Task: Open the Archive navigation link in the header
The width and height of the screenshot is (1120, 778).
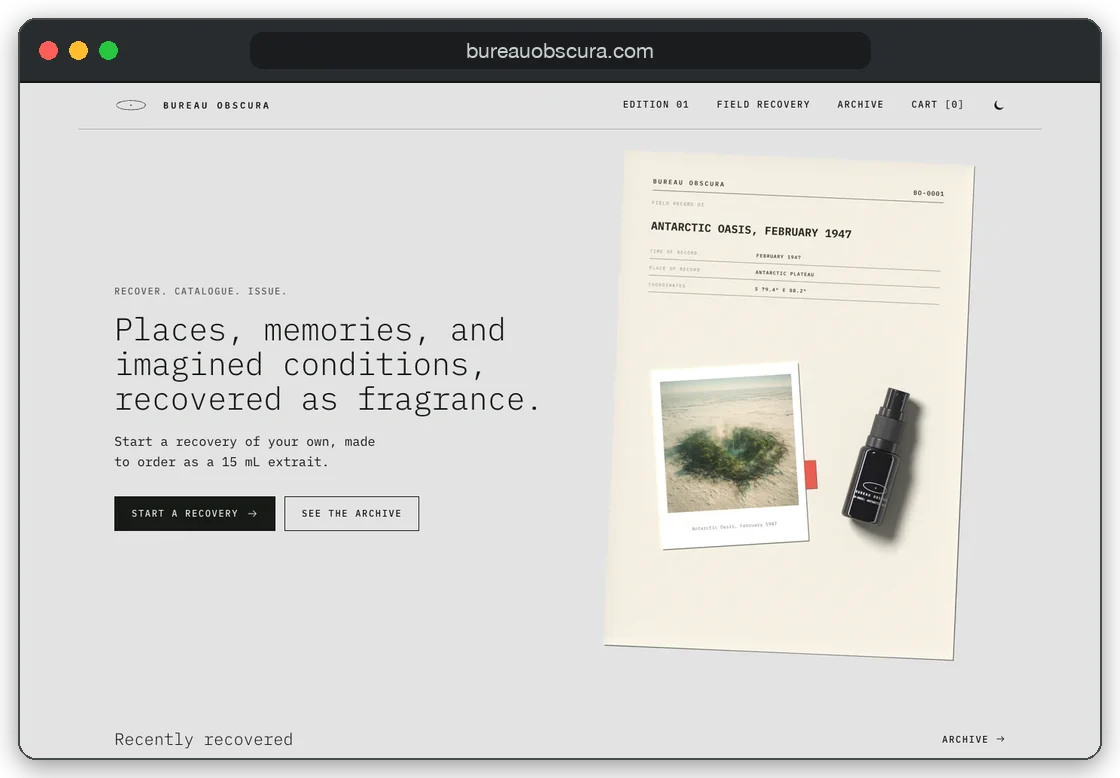Action: coord(860,104)
